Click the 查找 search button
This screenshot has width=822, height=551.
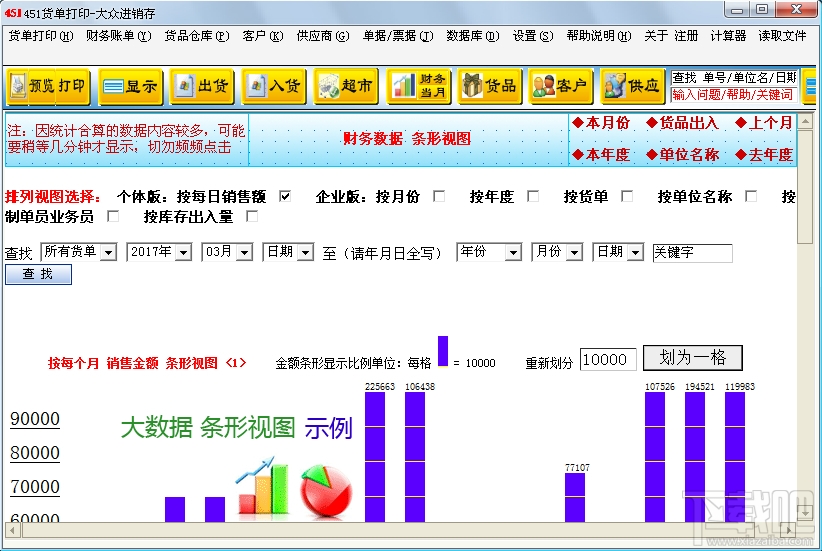(38, 274)
